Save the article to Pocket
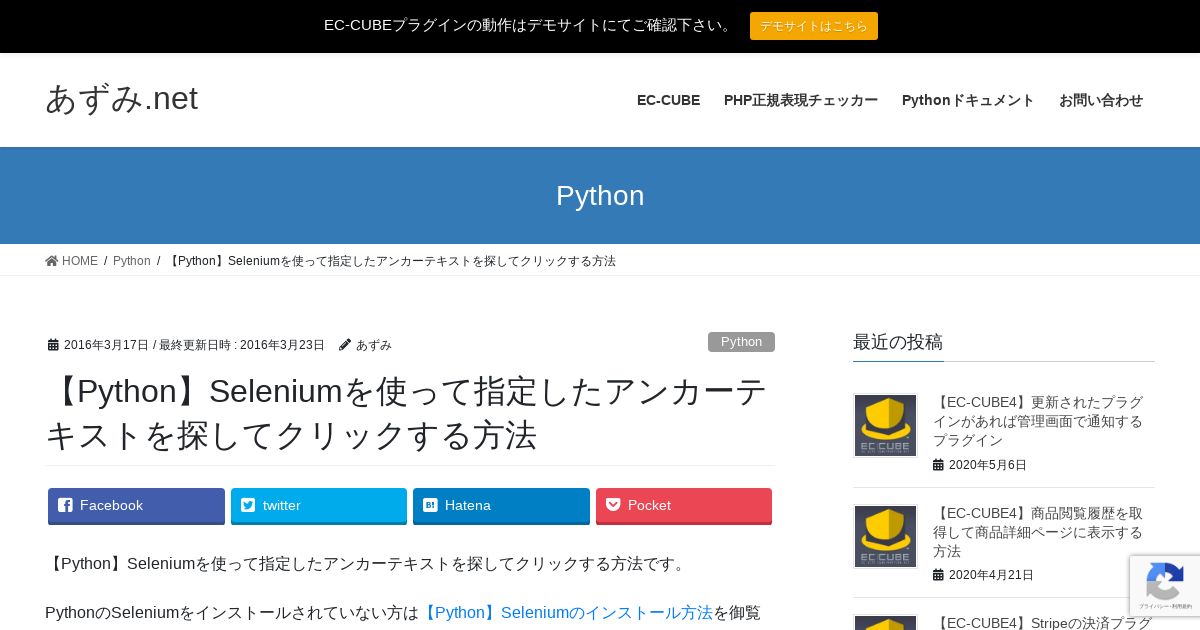1200x630 pixels. [684, 506]
